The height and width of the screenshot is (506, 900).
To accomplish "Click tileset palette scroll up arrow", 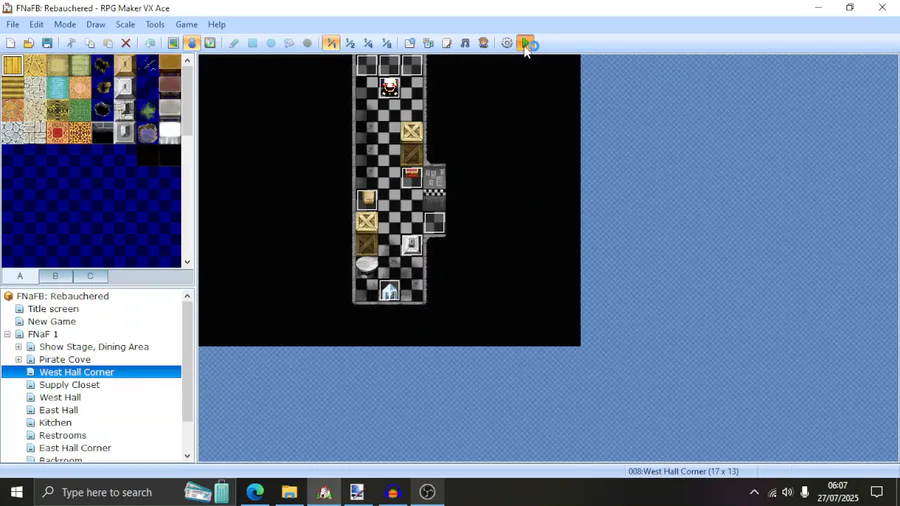I will (x=188, y=60).
